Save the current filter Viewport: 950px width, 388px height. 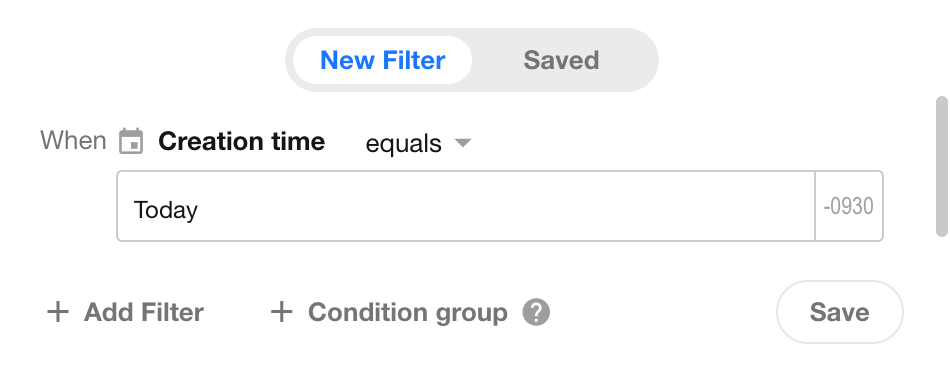coord(840,312)
